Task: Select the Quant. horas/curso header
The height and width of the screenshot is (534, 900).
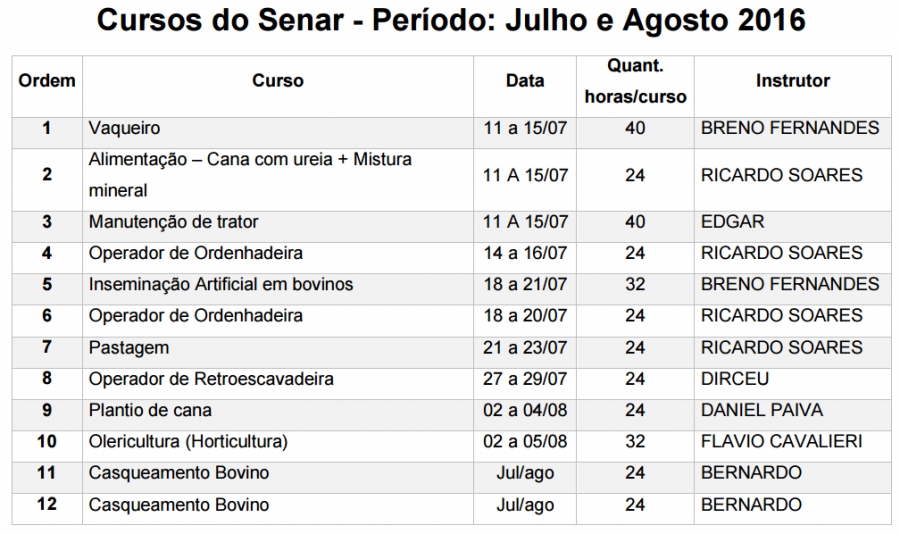Action: tap(635, 81)
